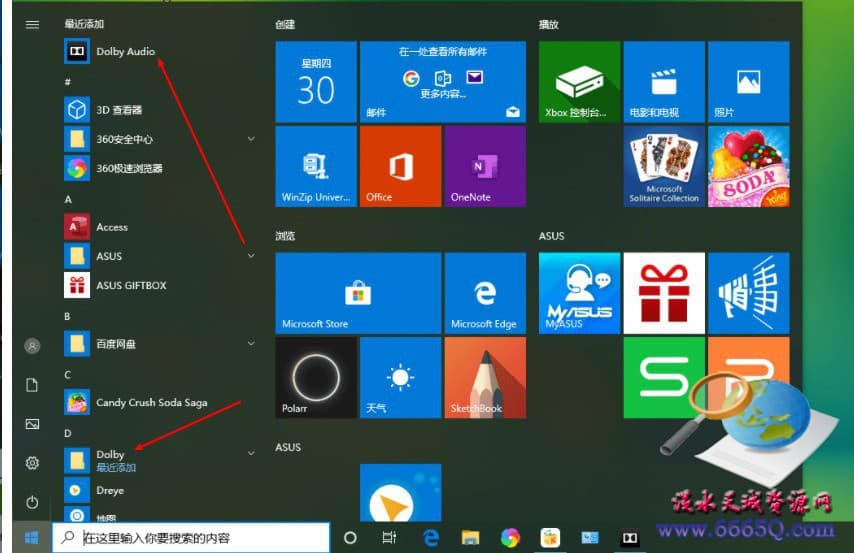Screen dimensions: 854x553
Task: Launch the Candy Crush Soda tile
Action: tap(748, 166)
